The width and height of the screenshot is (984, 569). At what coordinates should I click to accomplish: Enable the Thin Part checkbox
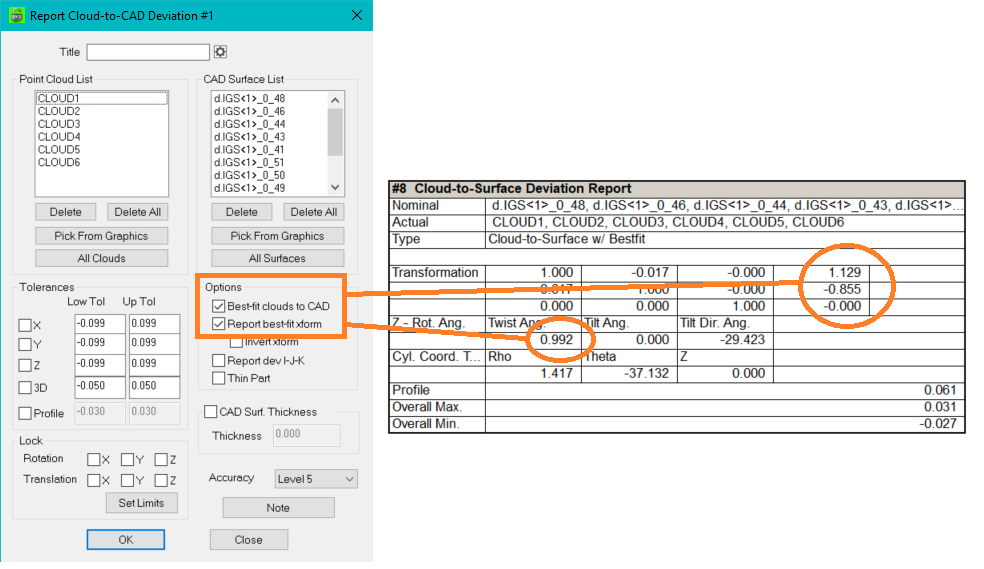(x=219, y=378)
